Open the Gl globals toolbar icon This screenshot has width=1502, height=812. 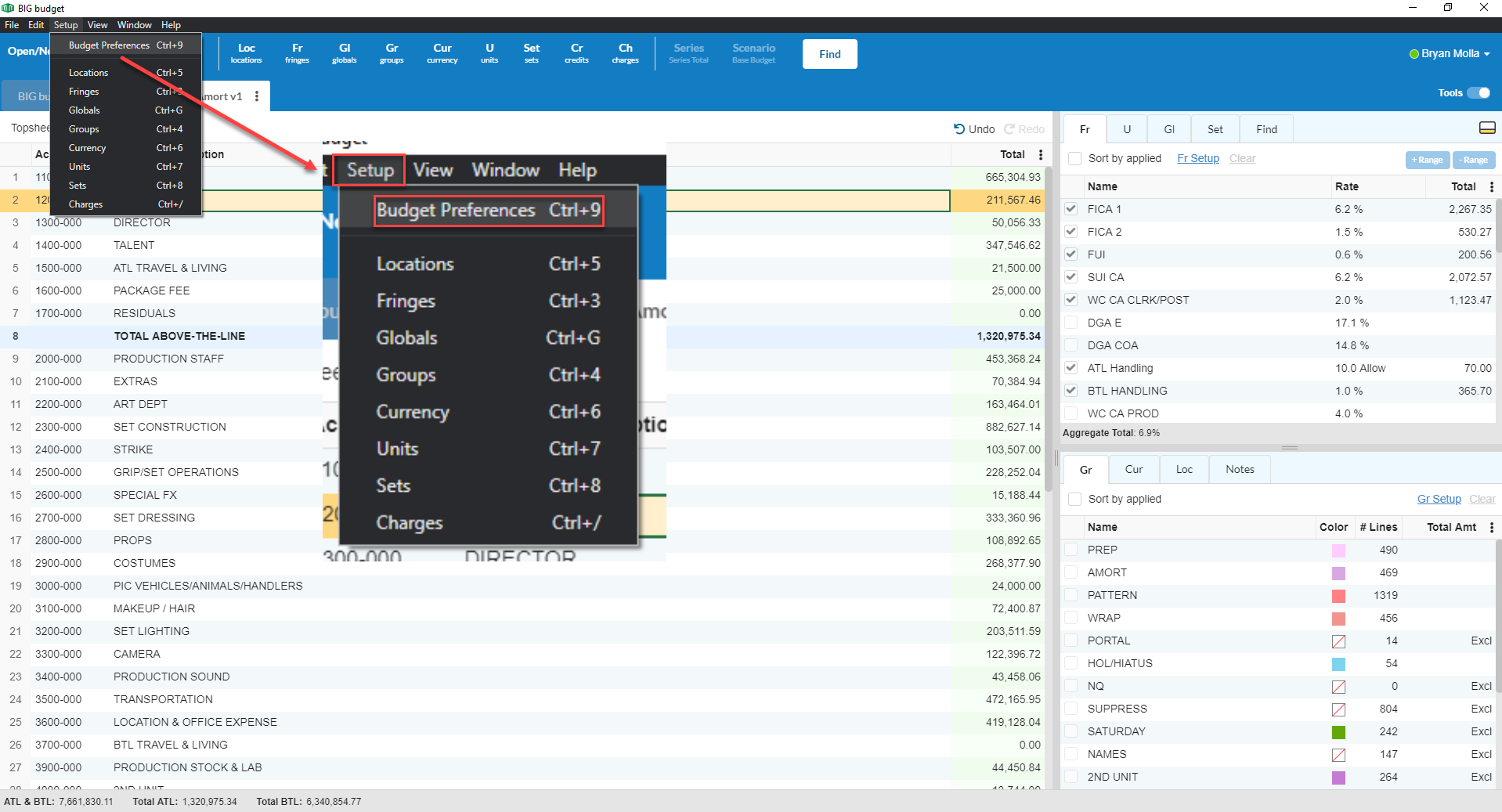345,53
